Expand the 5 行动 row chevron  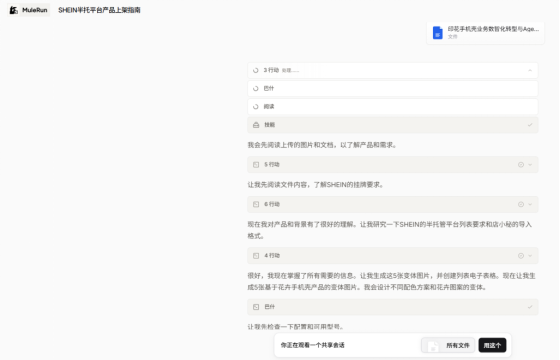(530, 165)
